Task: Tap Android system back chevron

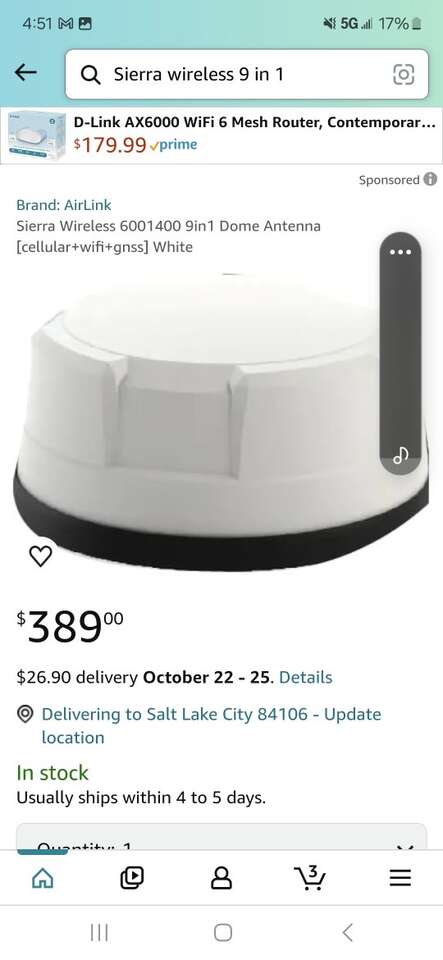Action: tap(347, 932)
